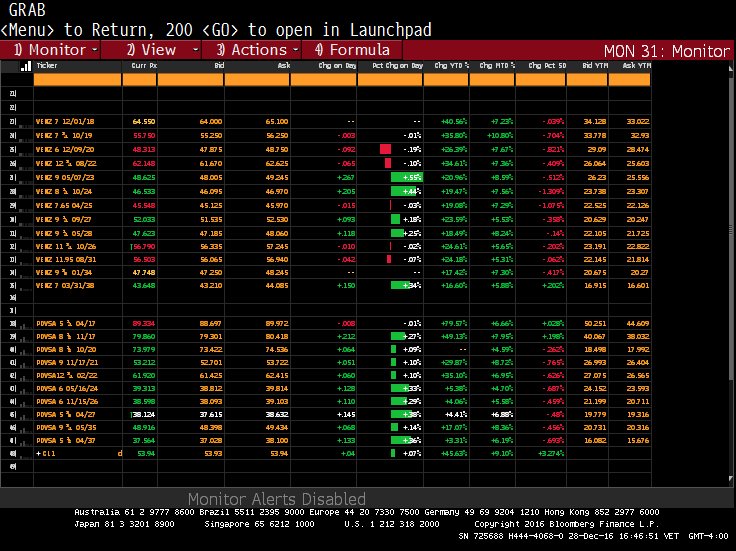The height and width of the screenshot is (551, 736).
Task: Select ticker VENZ 7.65 04/25
Action: coord(64,206)
